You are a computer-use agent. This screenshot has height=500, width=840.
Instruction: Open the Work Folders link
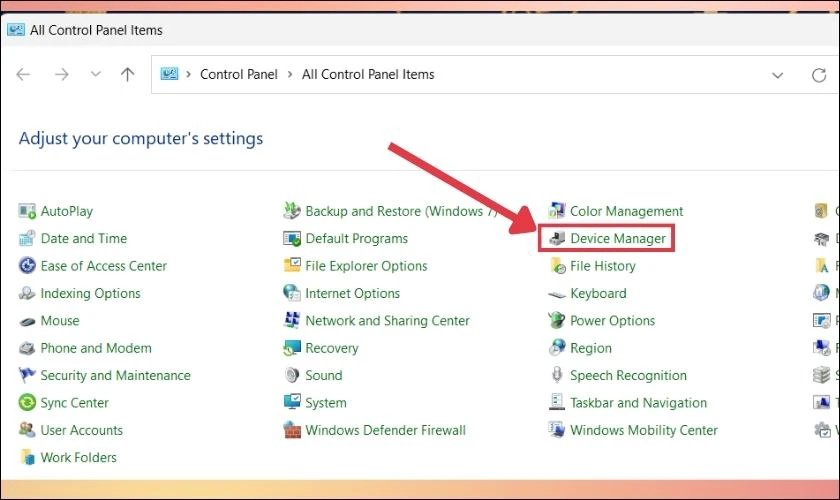pyautogui.click(x=78, y=457)
